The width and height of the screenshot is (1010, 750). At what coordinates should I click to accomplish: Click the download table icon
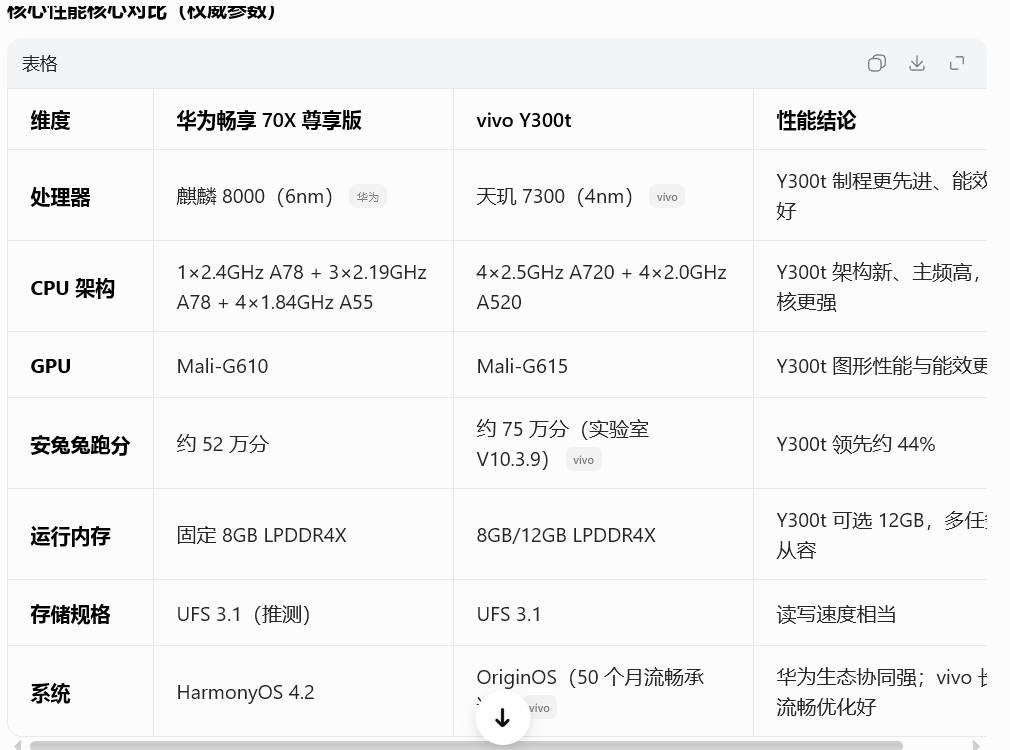click(917, 63)
